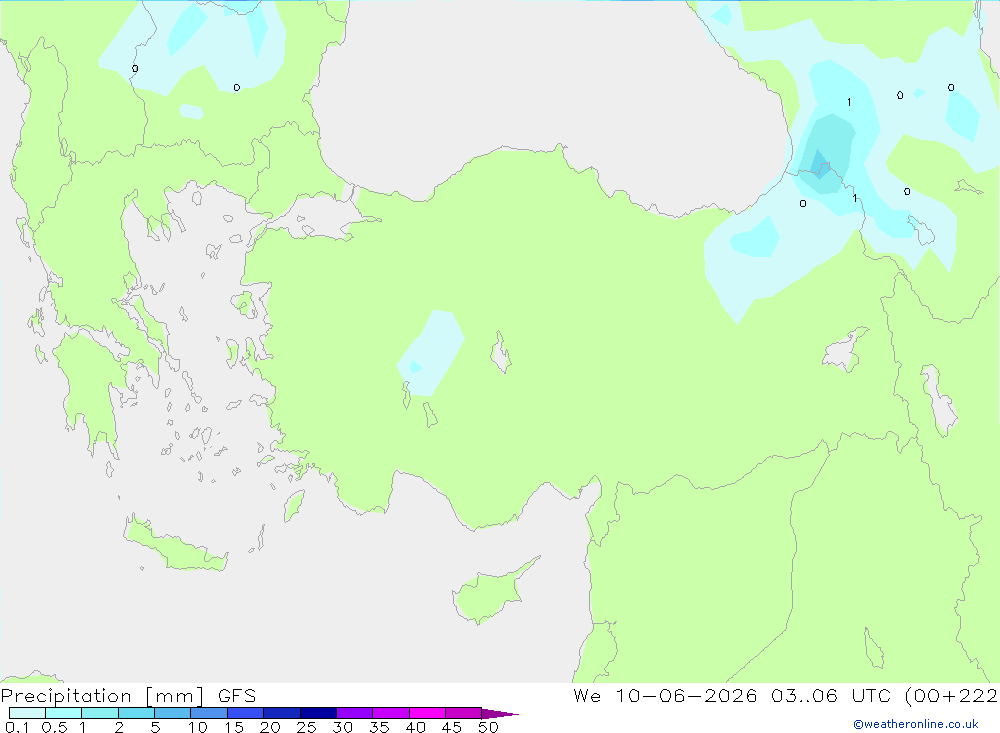Screen dimensions: 1000x733
Task: Click the 'We 10-06-2026' date text
Action: click(665, 696)
